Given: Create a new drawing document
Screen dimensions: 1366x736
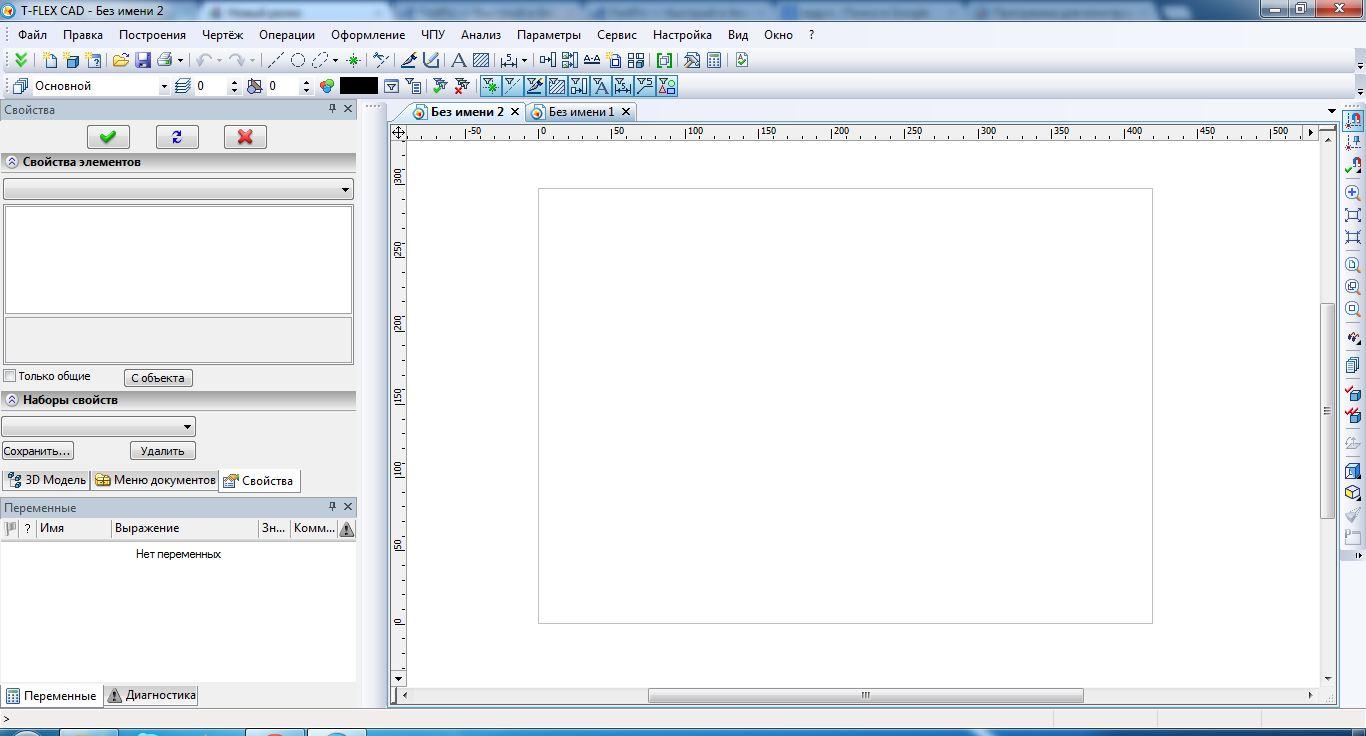Looking at the screenshot, I should click(x=50, y=60).
